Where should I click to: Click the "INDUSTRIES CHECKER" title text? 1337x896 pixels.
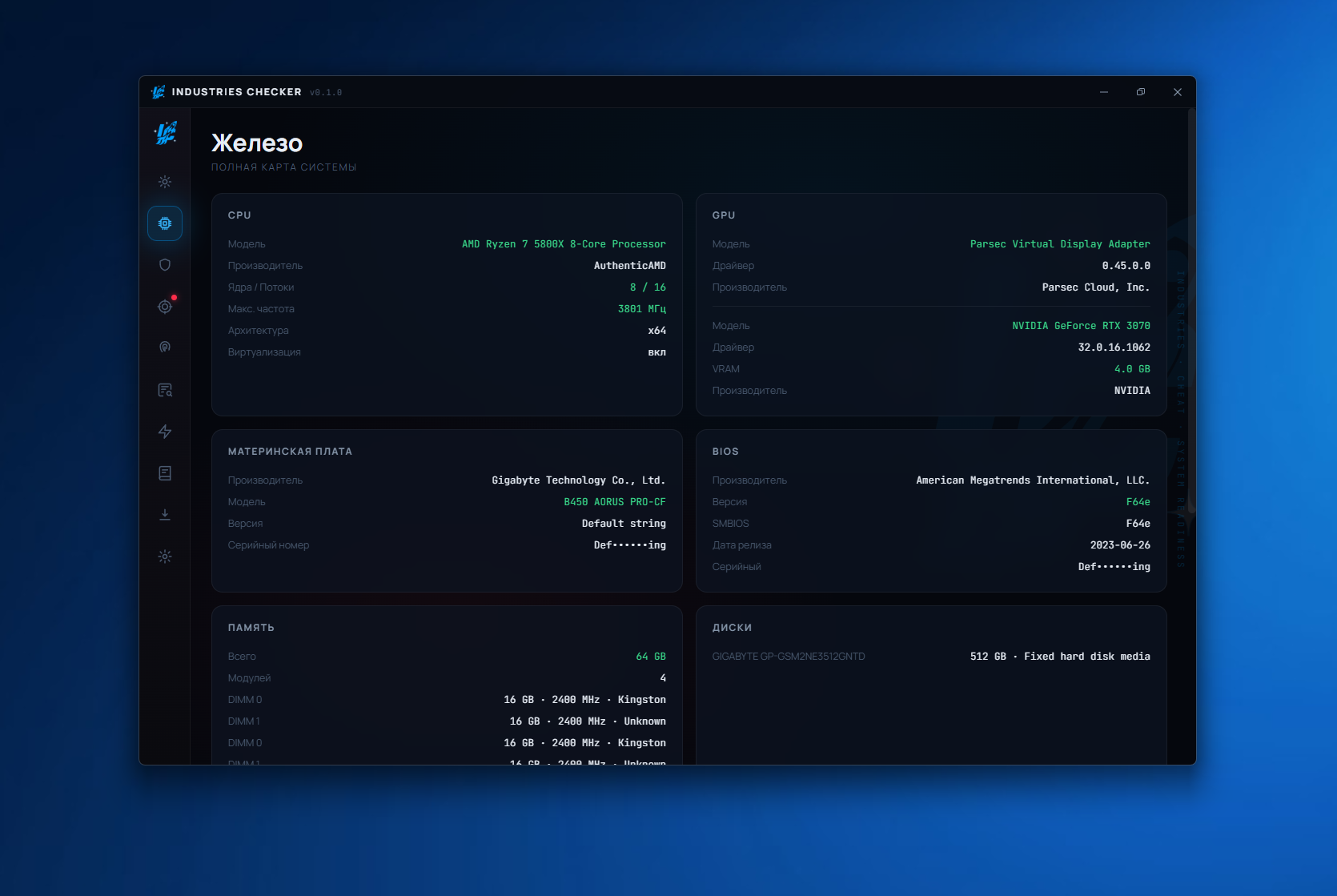pos(237,92)
